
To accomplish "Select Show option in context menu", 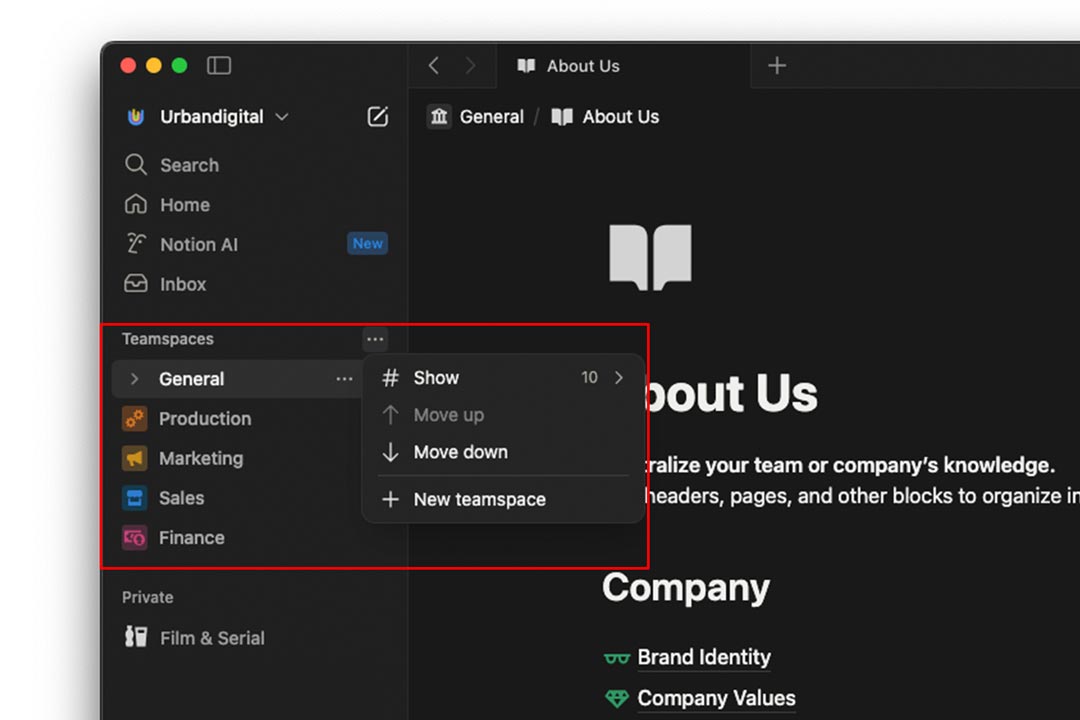I will pos(503,378).
